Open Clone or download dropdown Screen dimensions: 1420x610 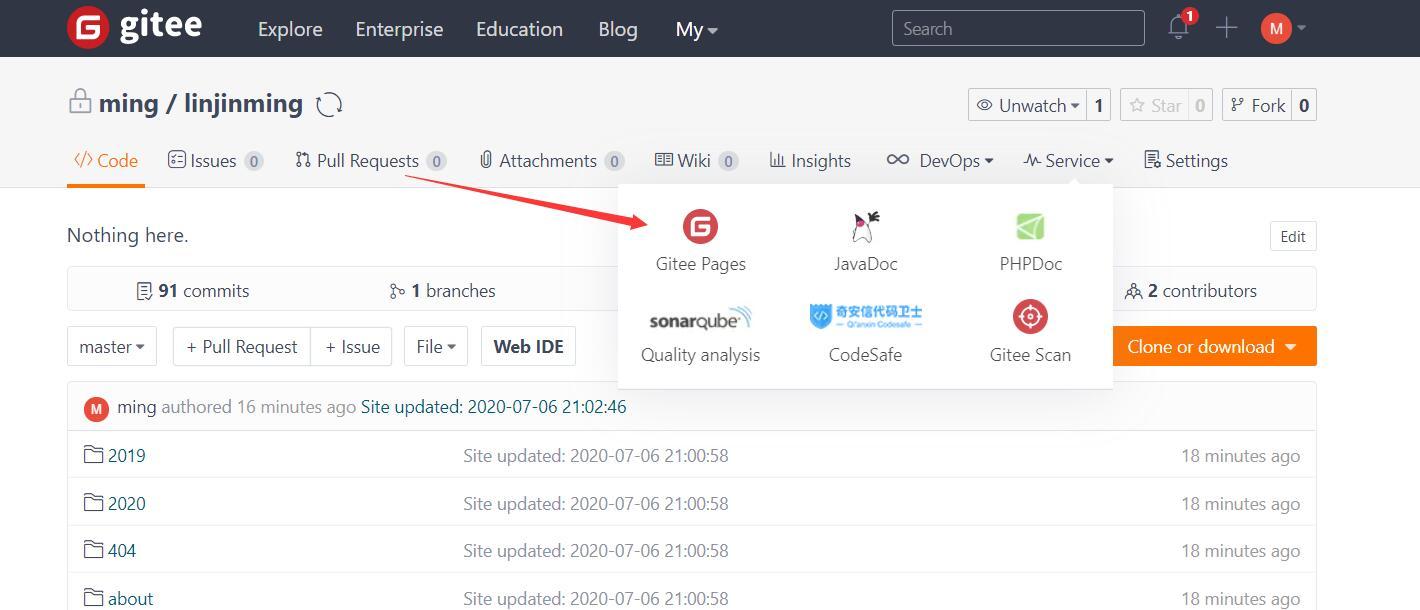click(1212, 346)
